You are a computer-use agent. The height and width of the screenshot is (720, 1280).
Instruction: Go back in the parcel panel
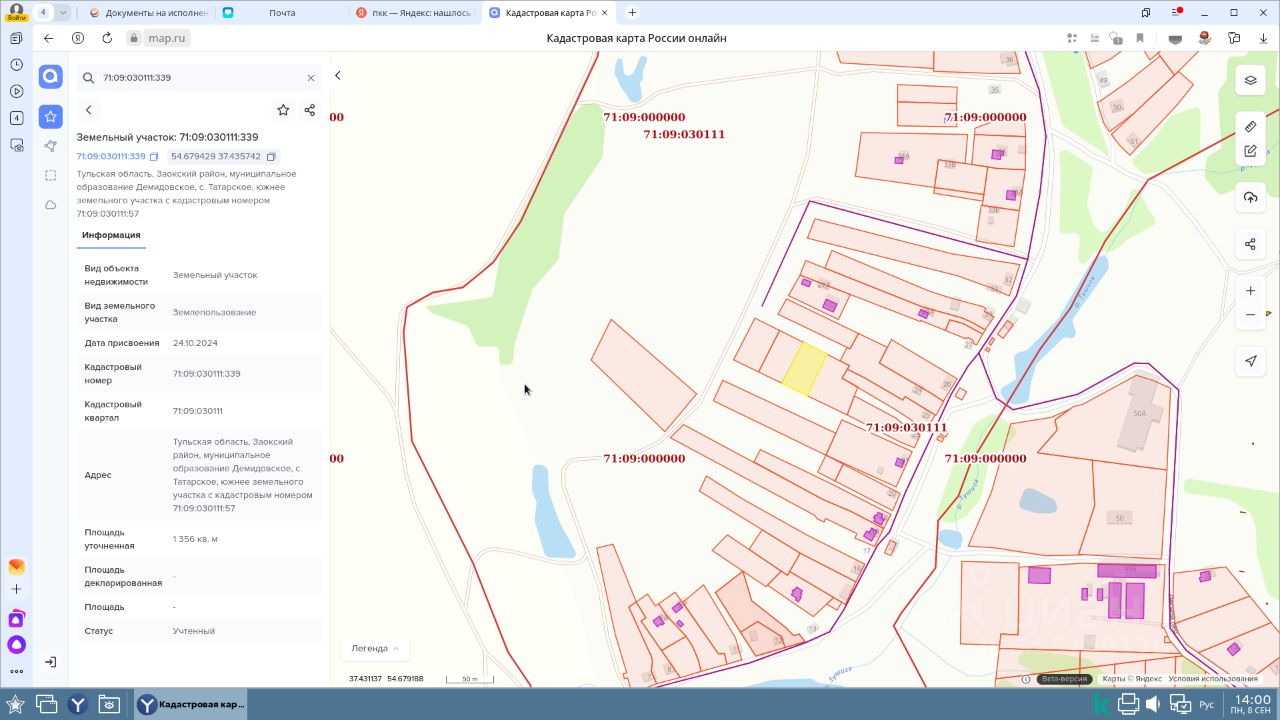coord(89,110)
